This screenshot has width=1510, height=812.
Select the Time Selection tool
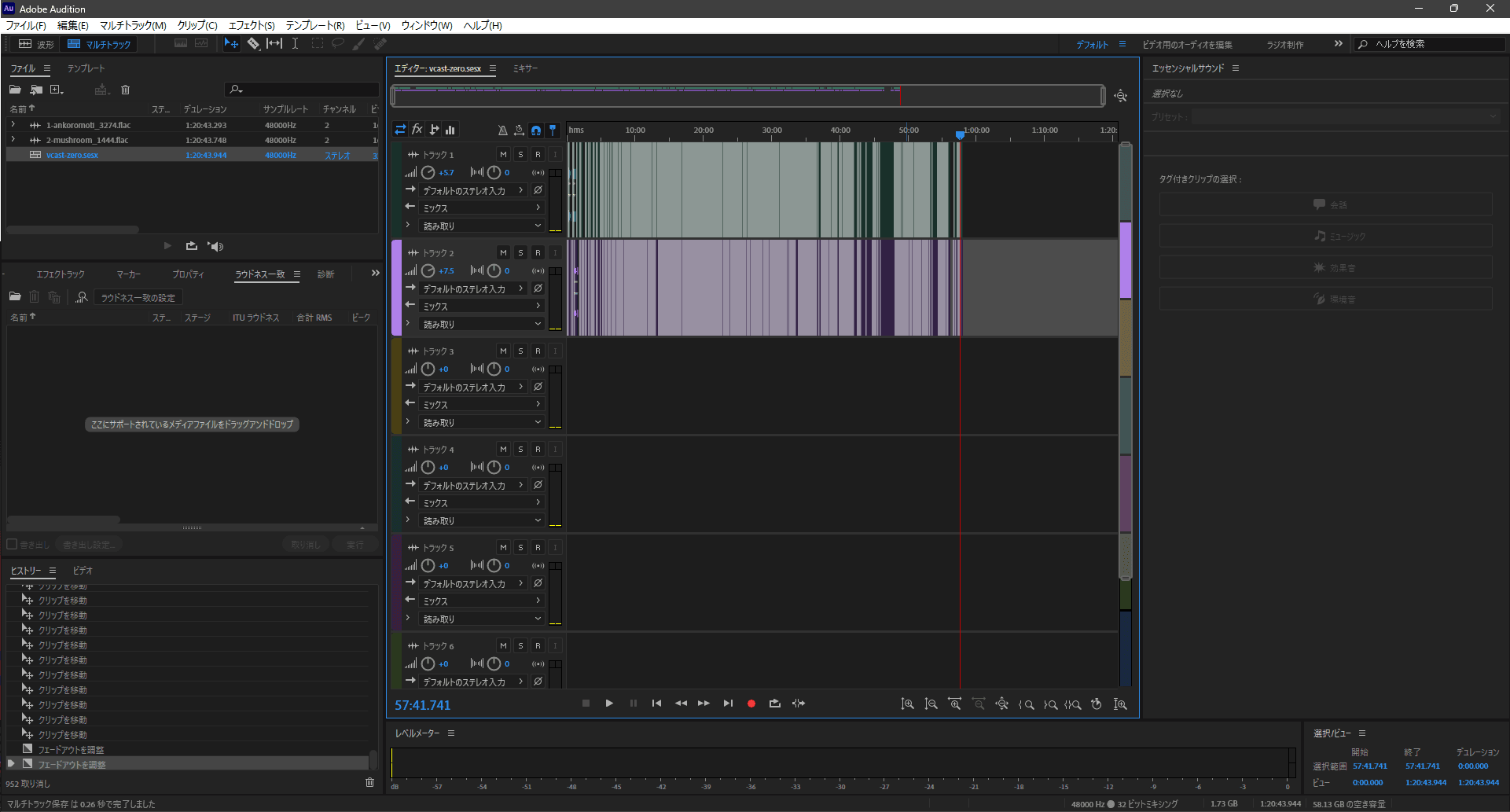tap(295, 44)
